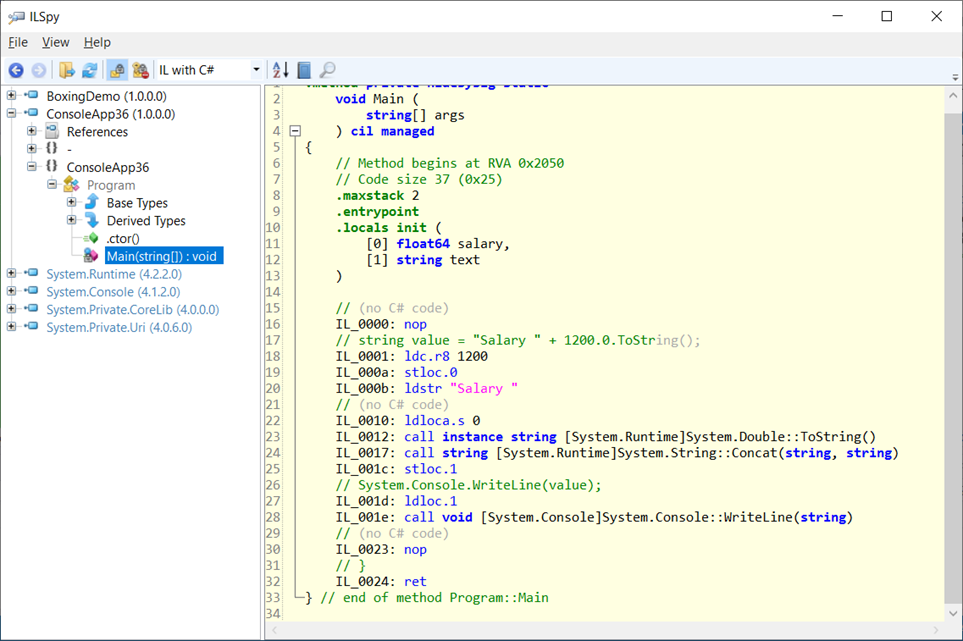Toggle show private/internal members lock button

[x=117, y=70]
